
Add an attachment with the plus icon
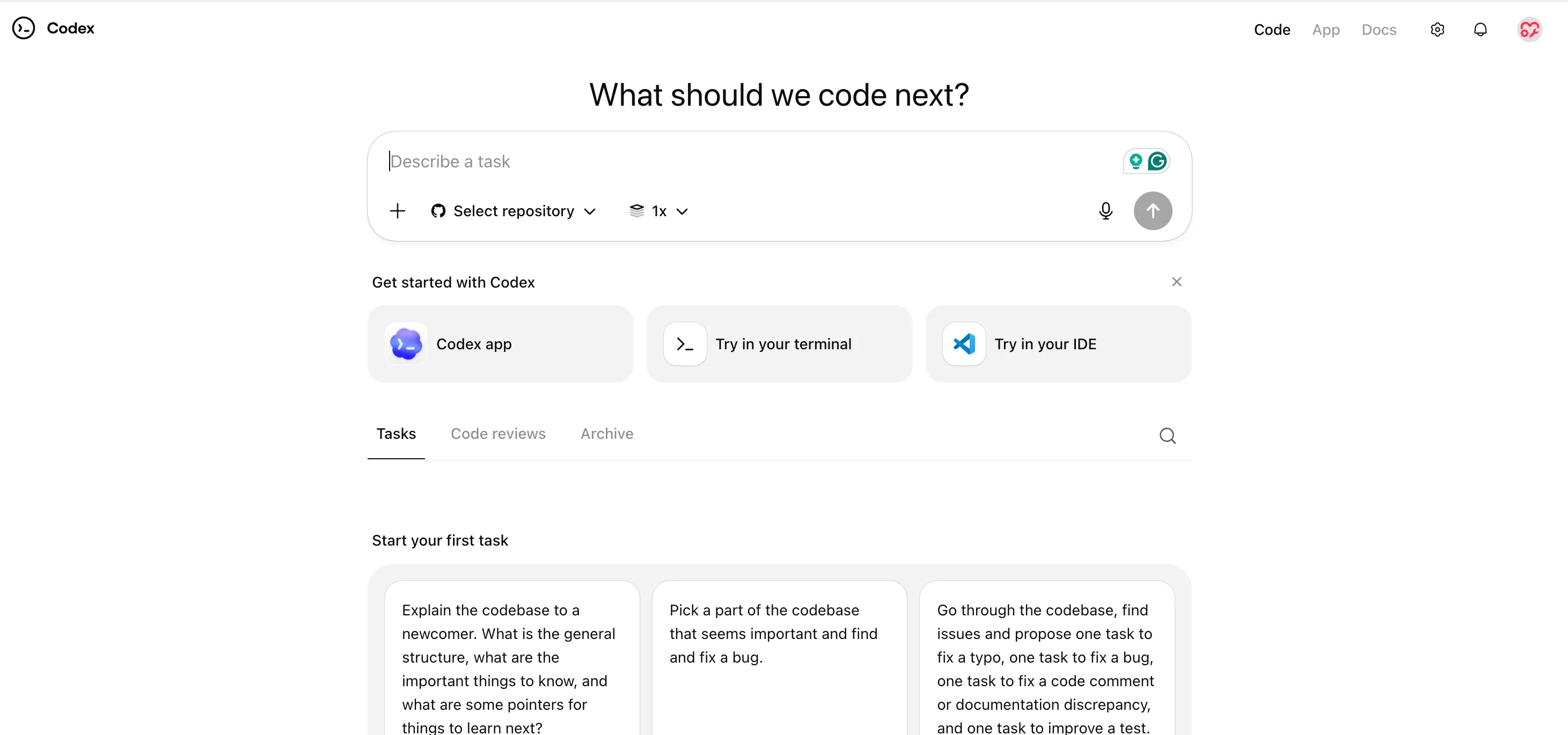398,211
